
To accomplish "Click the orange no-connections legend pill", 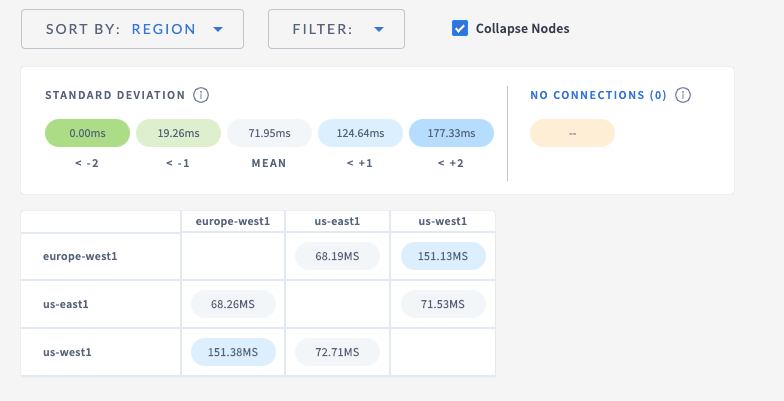I will pos(572,133).
